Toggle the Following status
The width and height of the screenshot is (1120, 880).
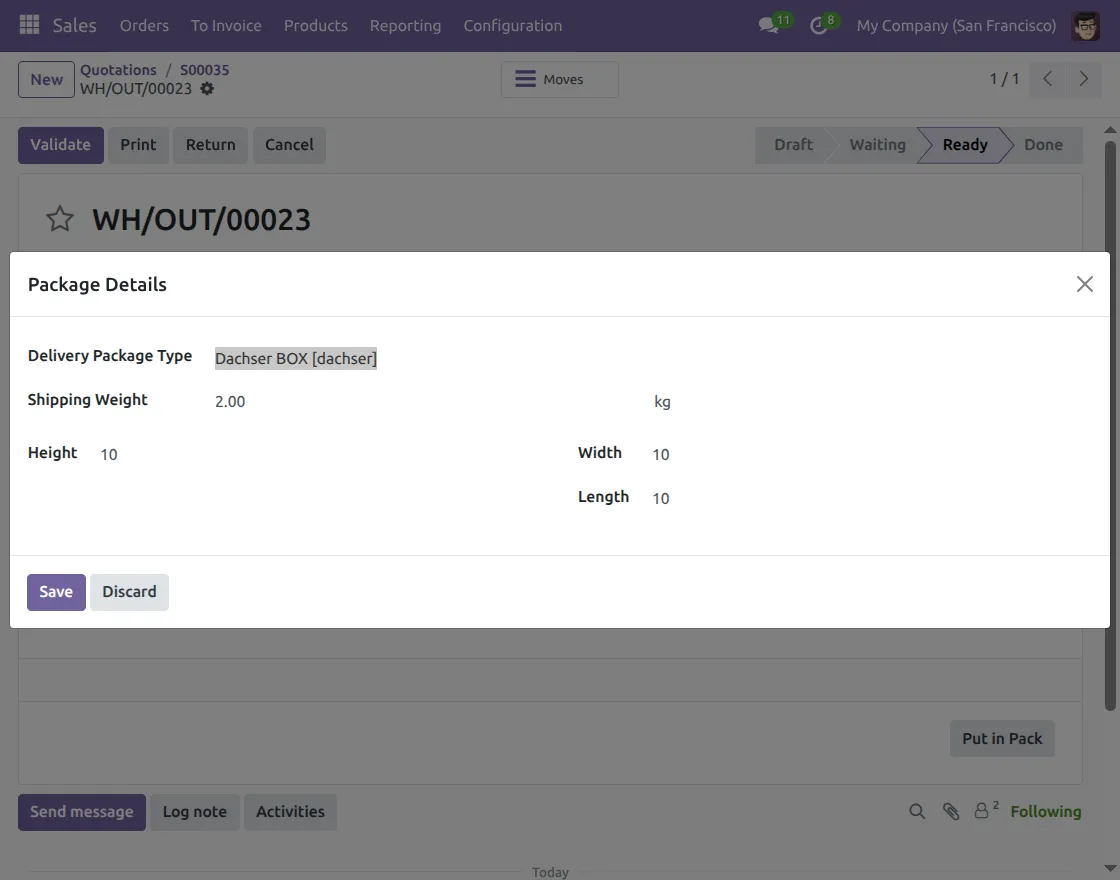click(x=1046, y=811)
